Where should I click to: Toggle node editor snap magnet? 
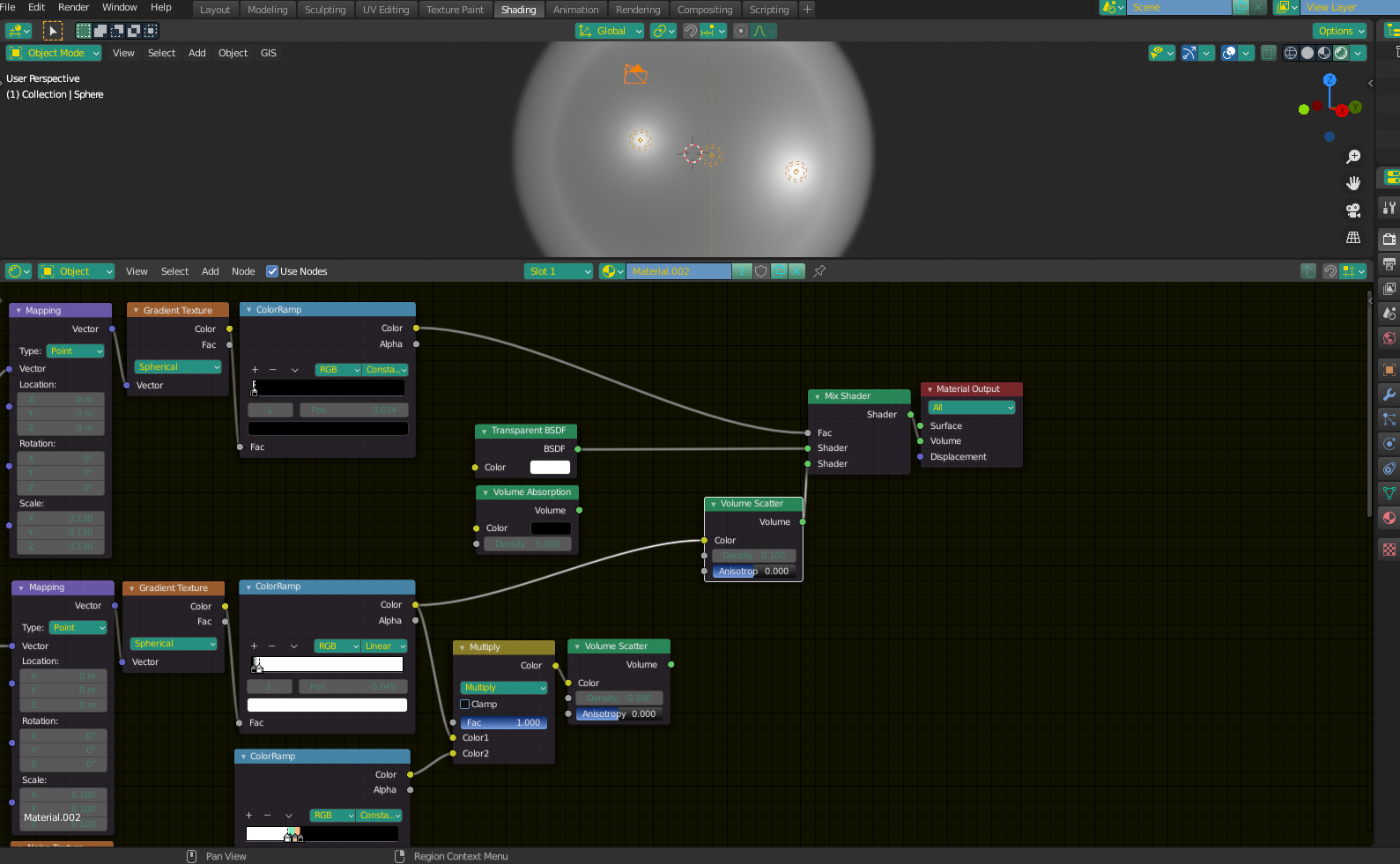click(x=1330, y=271)
